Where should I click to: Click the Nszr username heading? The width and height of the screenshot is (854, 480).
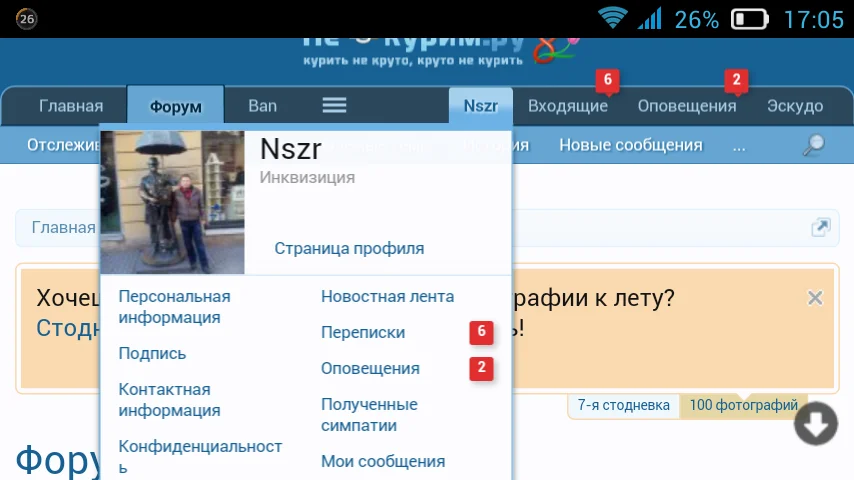290,149
